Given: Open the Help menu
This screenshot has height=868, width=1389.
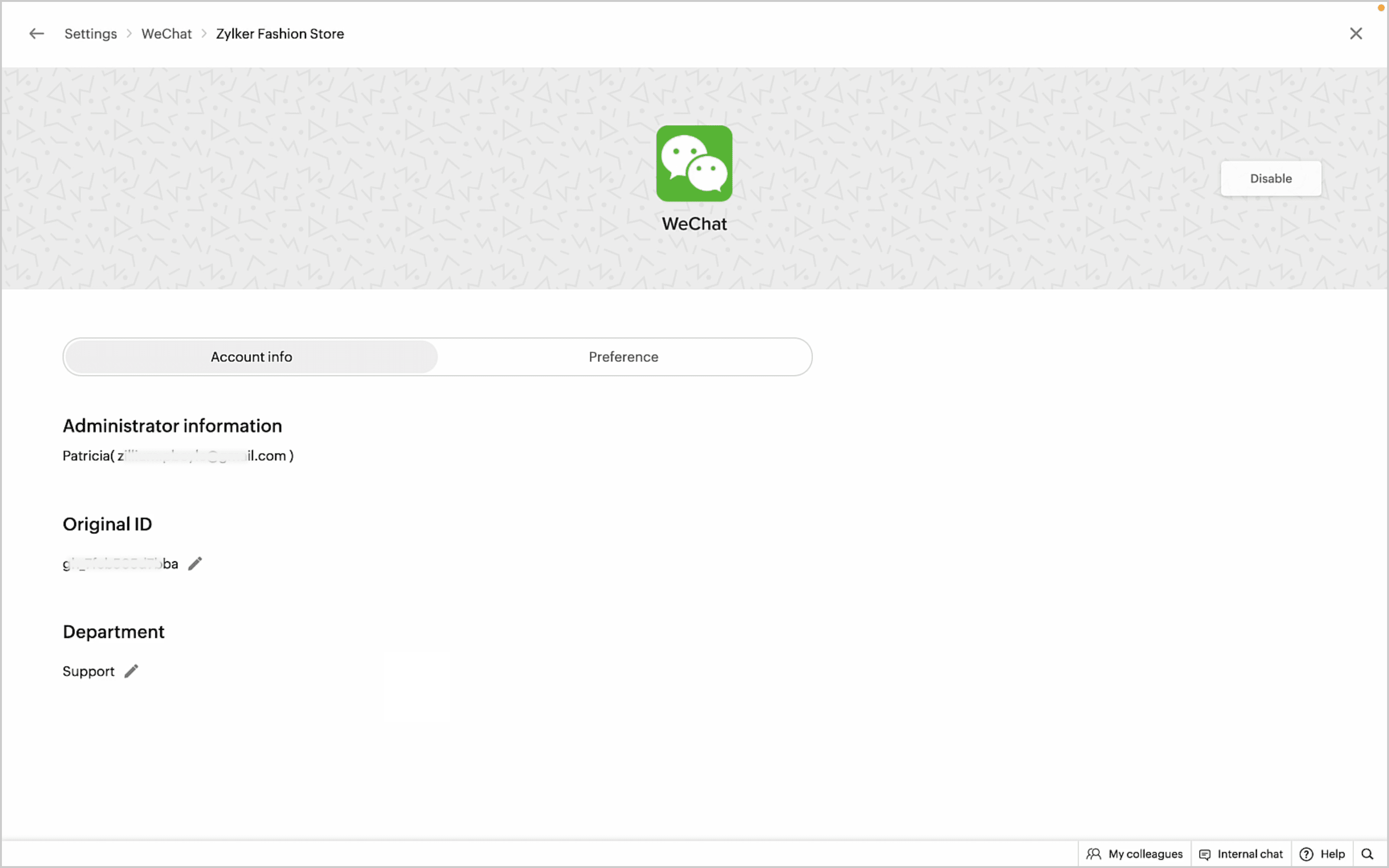Looking at the screenshot, I should [1322, 854].
